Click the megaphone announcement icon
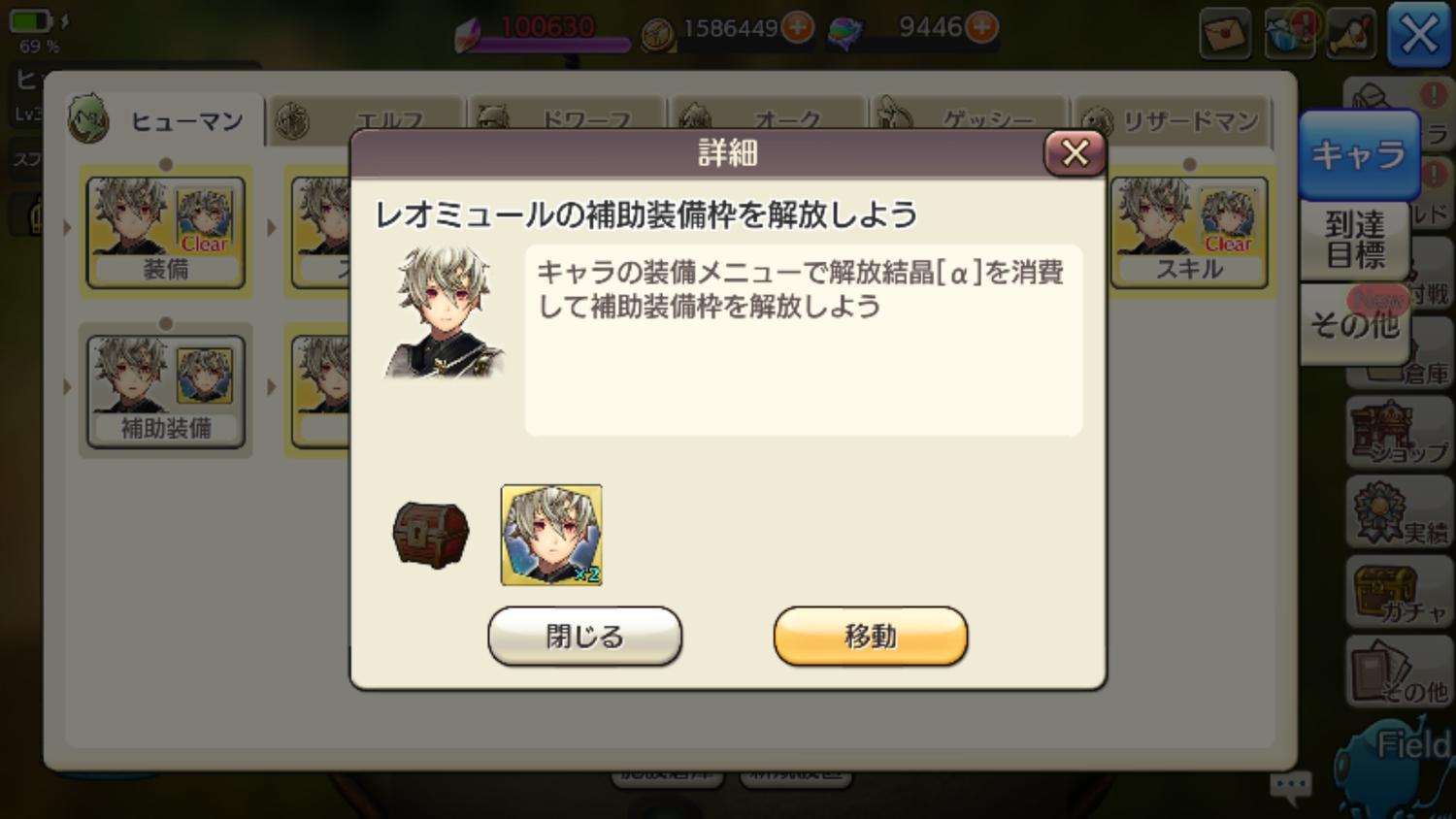Viewport: 1456px width, 819px height. click(x=1352, y=35)
